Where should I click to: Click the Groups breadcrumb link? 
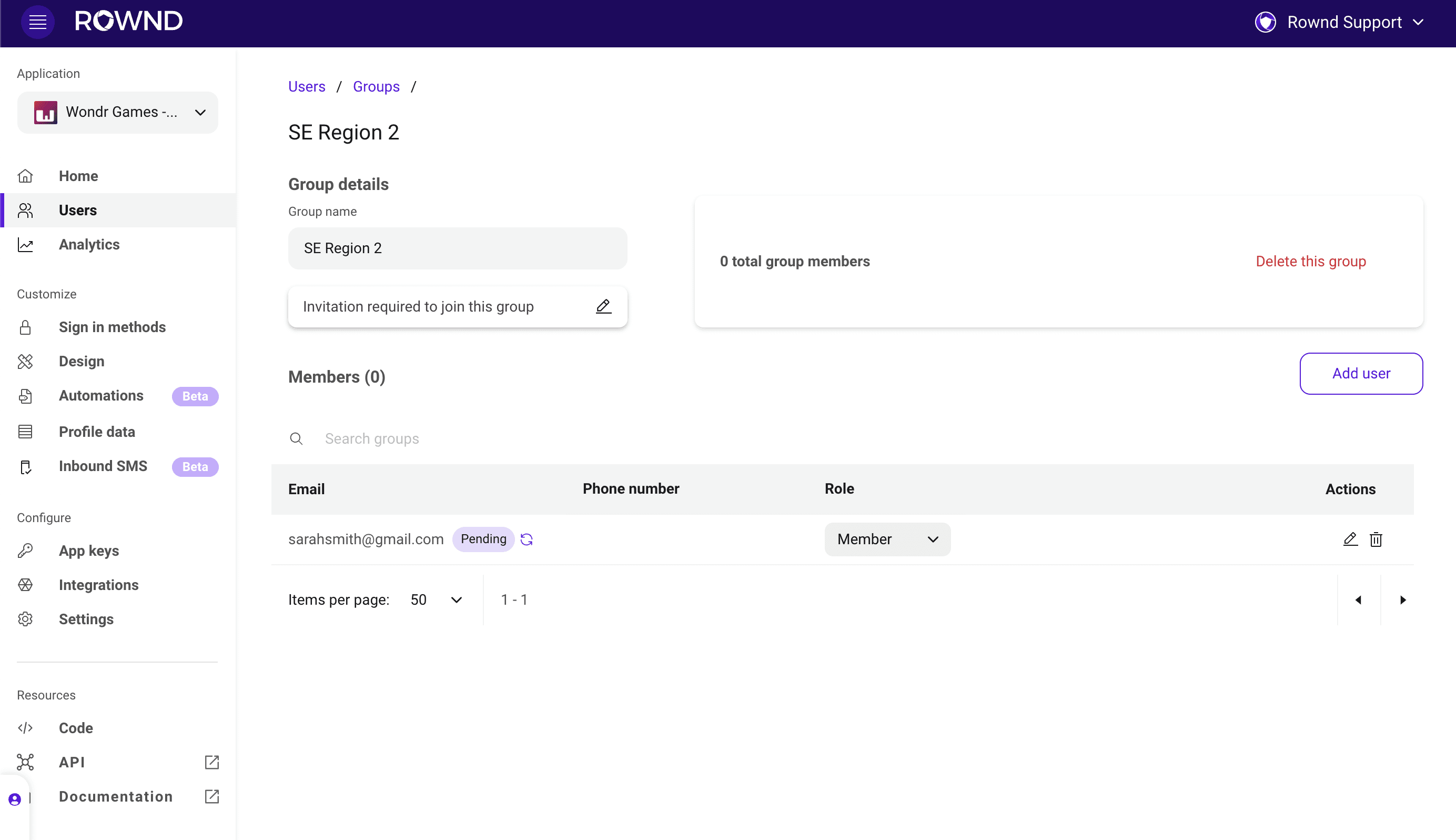[376, 86]
